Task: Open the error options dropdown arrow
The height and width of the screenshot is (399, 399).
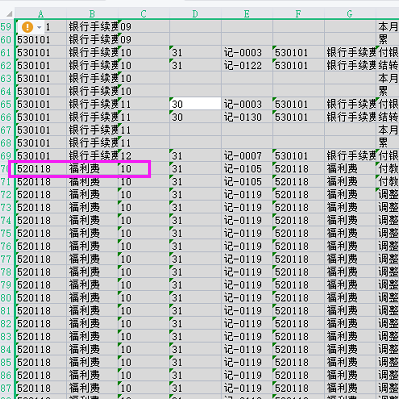Action: pyautogui.click(x=39, y=27)
